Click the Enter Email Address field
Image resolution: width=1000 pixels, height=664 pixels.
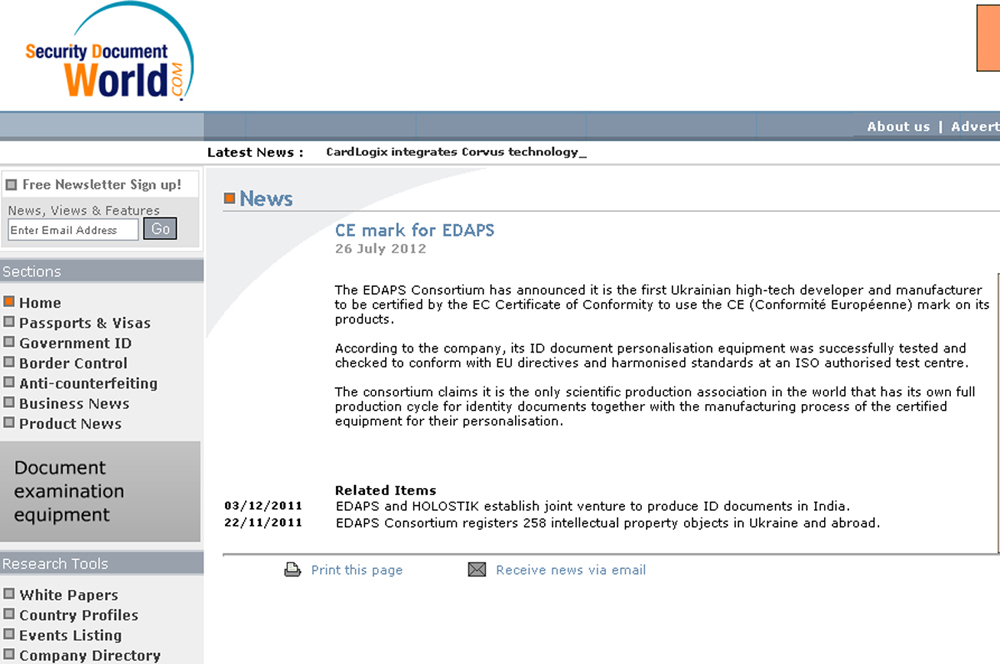(73, 230)
